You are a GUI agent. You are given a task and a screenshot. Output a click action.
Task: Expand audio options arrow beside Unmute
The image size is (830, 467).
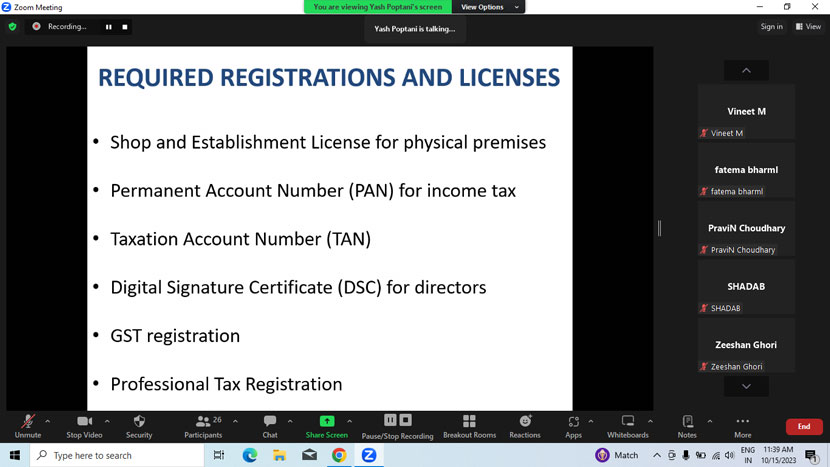48,421
